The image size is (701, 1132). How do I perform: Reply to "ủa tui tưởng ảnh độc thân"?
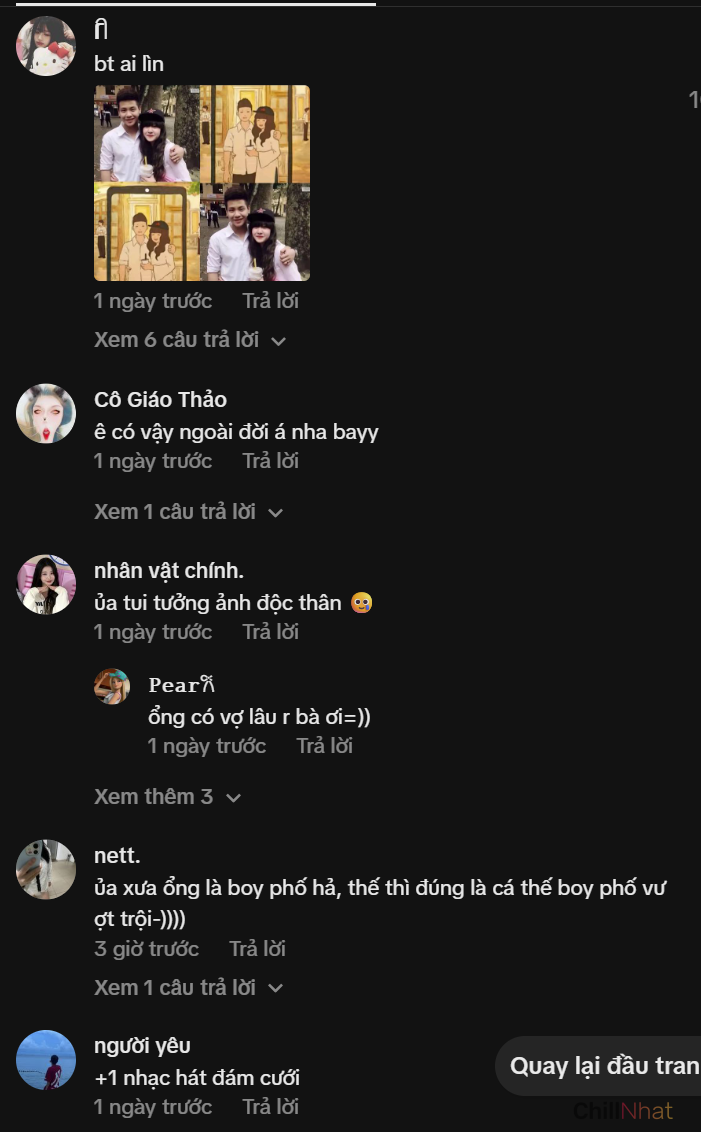click(270, 632)
